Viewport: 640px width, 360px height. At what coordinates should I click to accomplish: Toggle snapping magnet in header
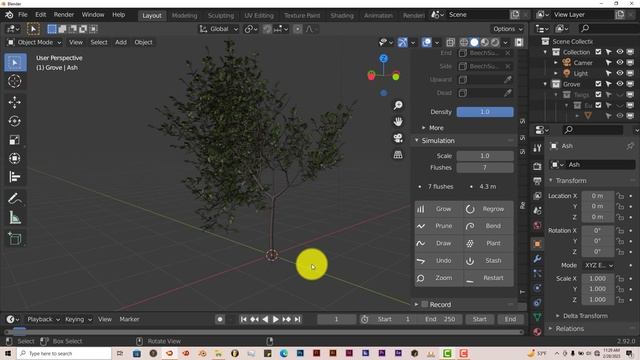pyautogui.click(x=267, y=29)
